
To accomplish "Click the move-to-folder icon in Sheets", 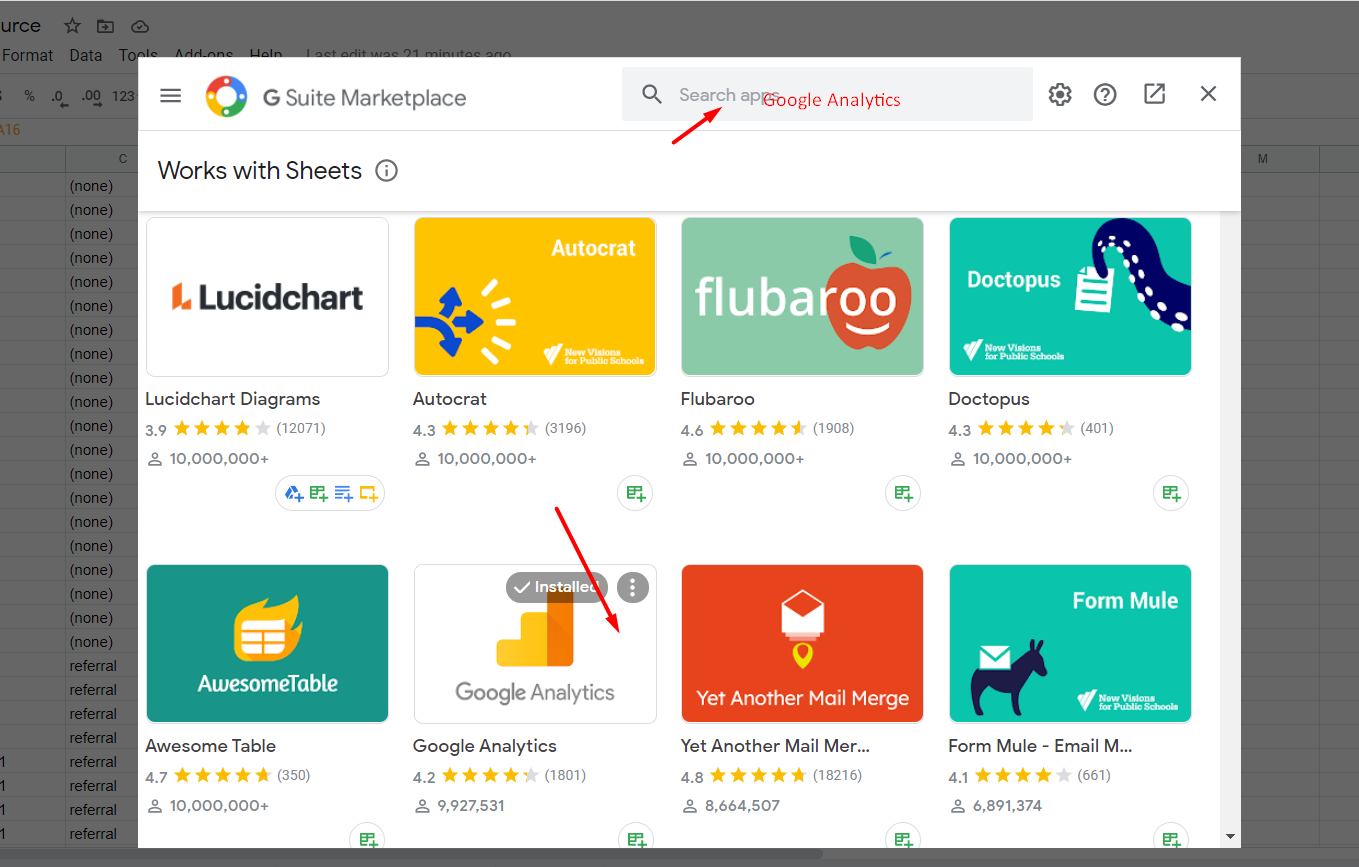I will coord(105,26).
